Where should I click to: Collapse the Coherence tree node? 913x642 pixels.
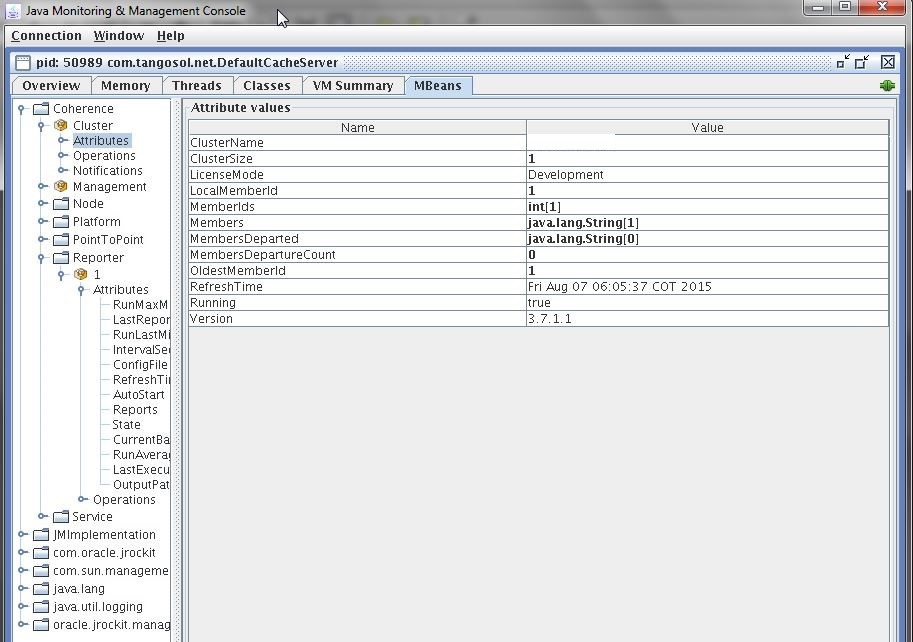22,109
